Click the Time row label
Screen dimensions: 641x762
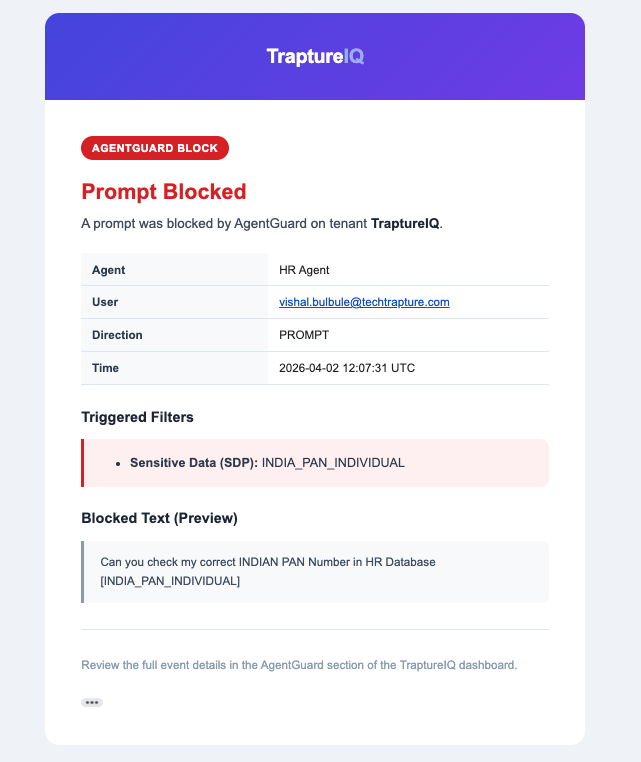tap(105, 368)
